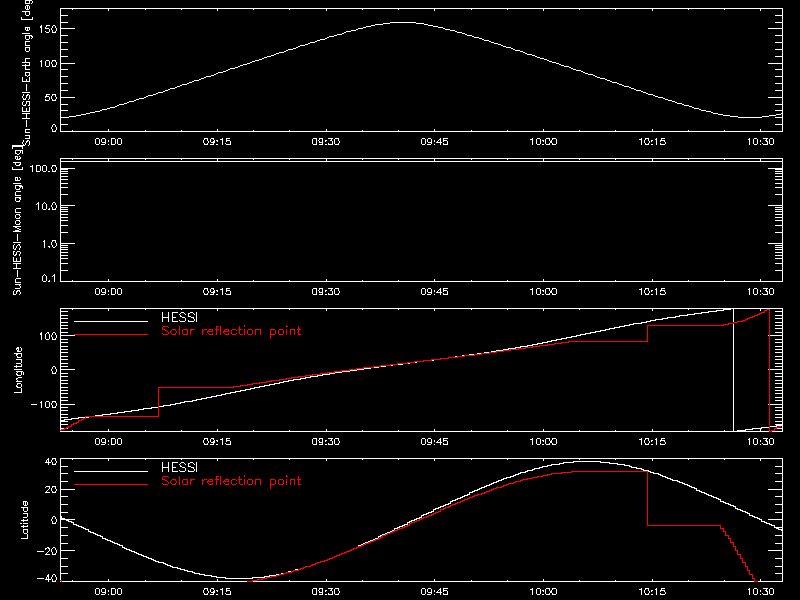Click 09:15 under the Moon angle plot
The image size is (800, 600).
(217, 291)
